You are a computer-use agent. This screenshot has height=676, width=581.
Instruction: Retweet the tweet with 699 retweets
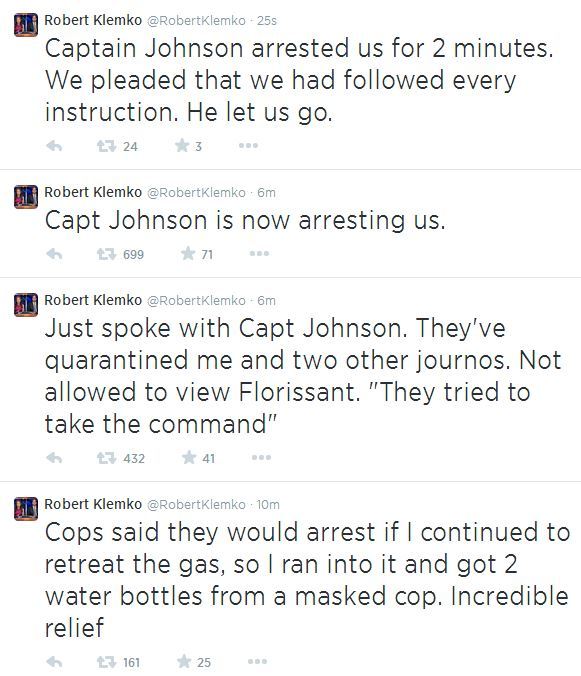[x=106, y=254]
